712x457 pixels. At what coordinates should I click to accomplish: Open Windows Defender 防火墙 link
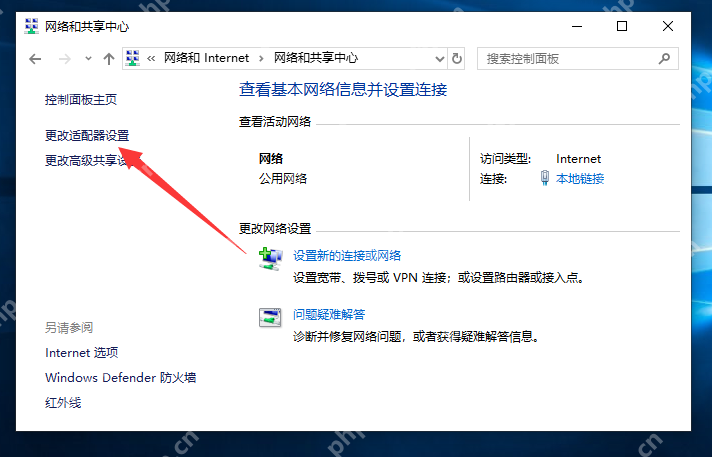[120, 378]
